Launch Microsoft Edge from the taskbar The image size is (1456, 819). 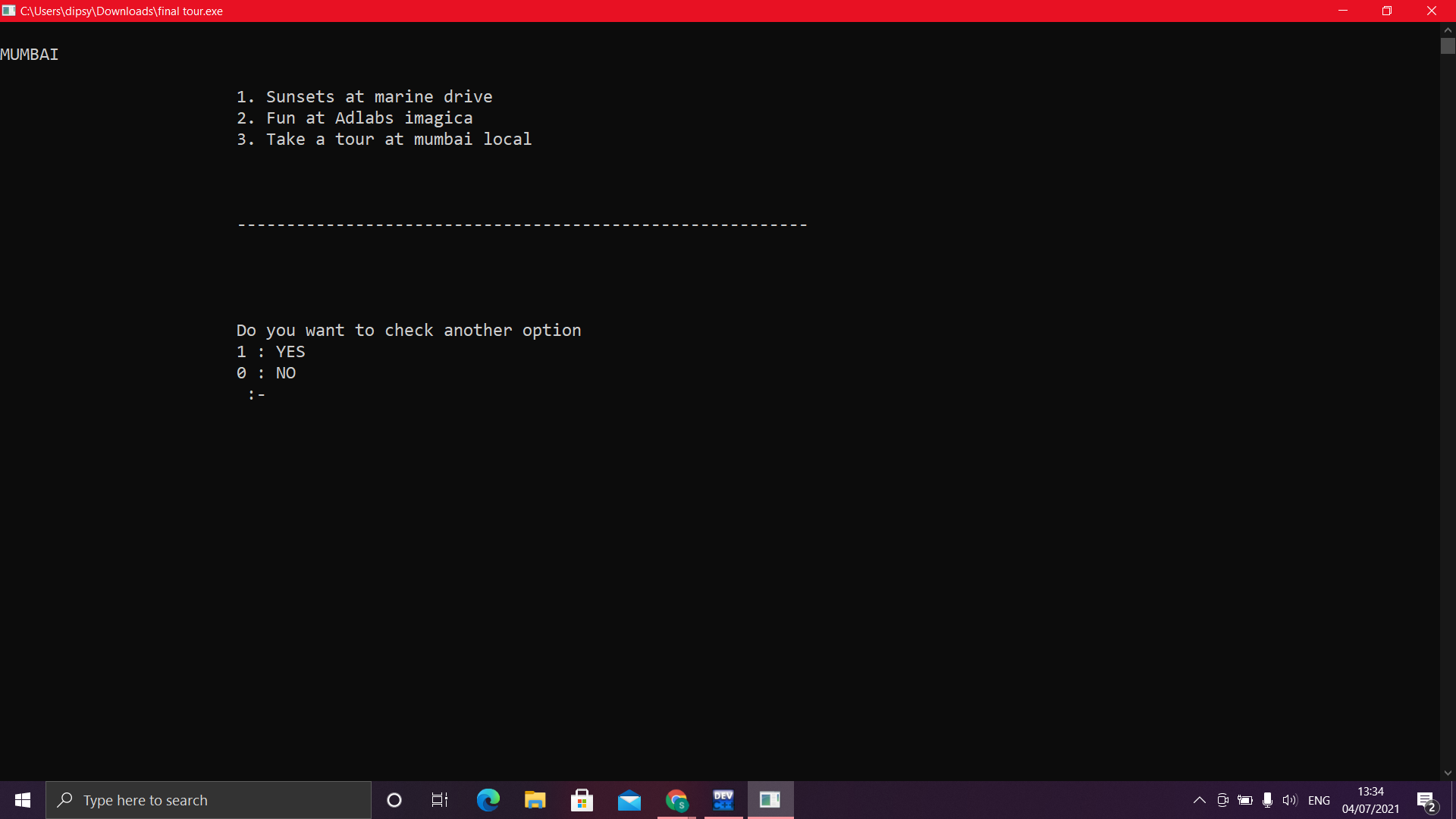click(488, 800)
